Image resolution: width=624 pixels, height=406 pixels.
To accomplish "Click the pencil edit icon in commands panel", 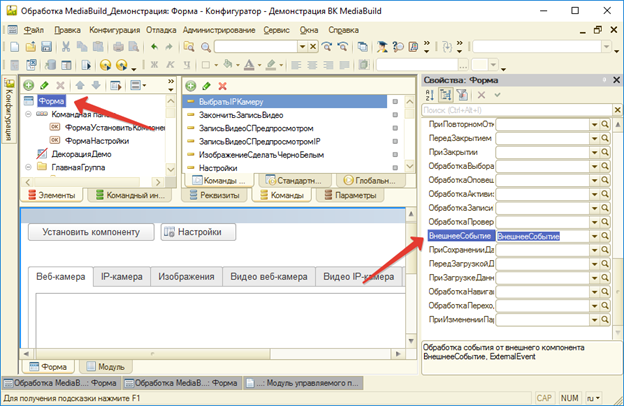I will click(x=205, y=87).
